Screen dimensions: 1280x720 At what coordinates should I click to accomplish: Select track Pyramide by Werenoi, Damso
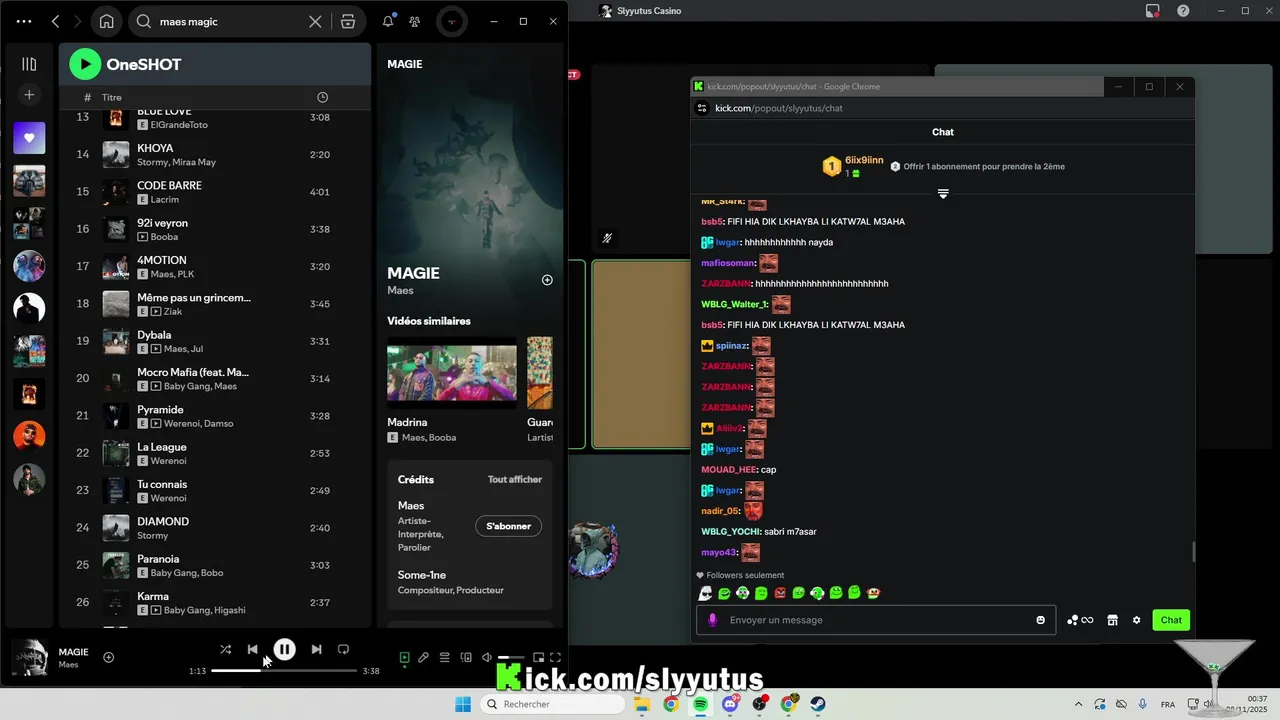(214, 416)
